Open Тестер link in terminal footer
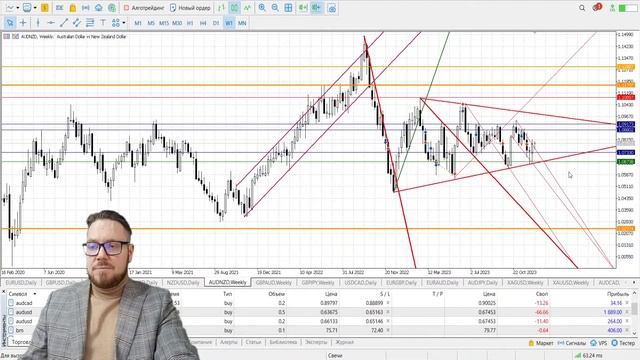Image resolution: width=640 pixels, height=360 pixels. pos(623,343)
